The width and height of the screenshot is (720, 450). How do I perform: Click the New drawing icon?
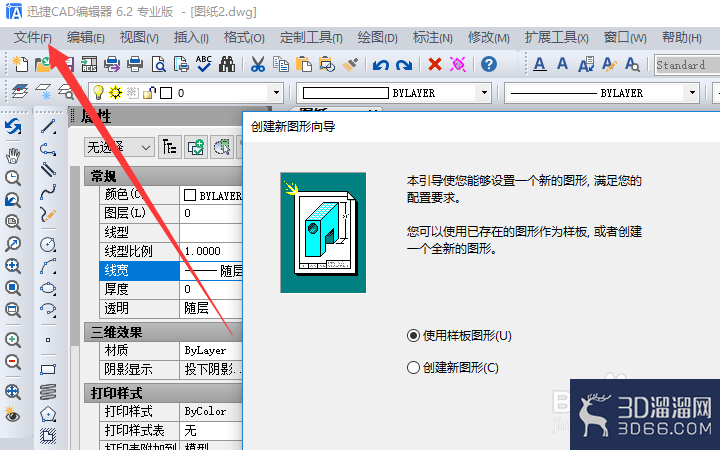click(x=20, y=64)
